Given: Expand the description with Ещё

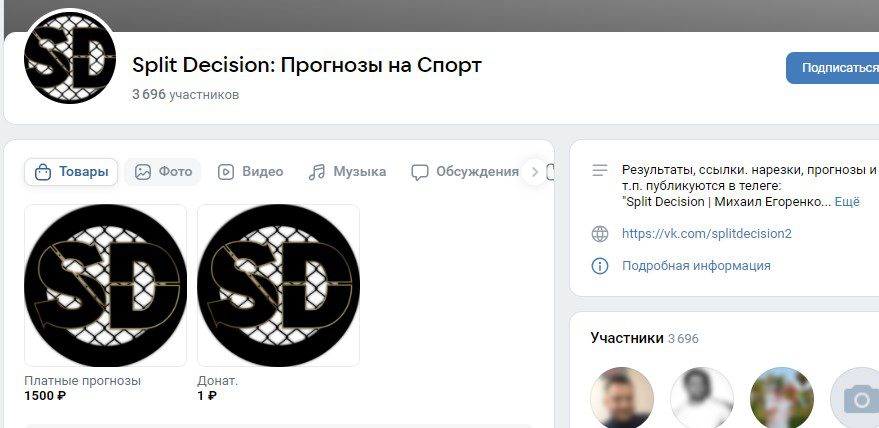Looking at the screenshot, I should (x=847, y=201).
